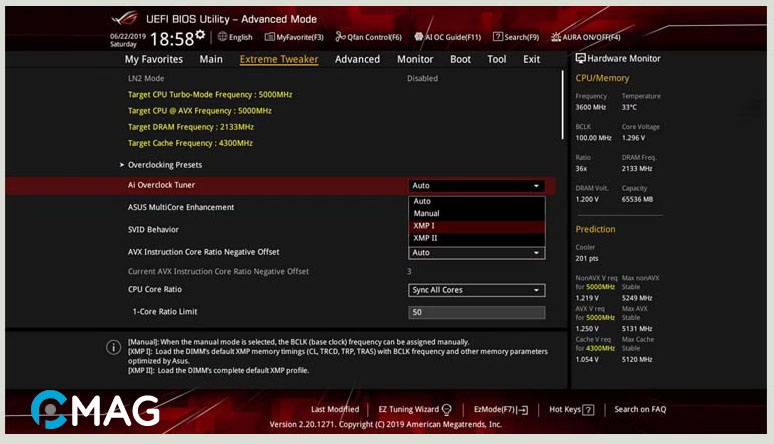Select XMP II option
Viewport: 774px width, 444px height.
pyautogui.click(x=476, y=238)
